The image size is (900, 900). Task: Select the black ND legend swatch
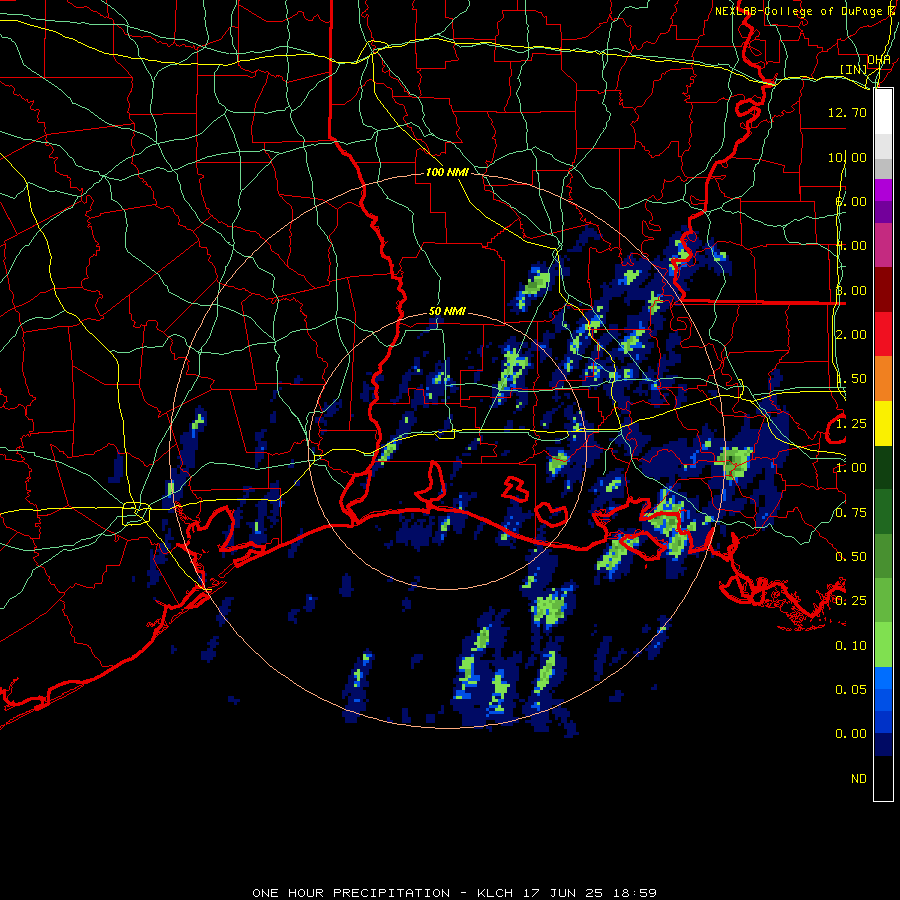click(883, 778)
